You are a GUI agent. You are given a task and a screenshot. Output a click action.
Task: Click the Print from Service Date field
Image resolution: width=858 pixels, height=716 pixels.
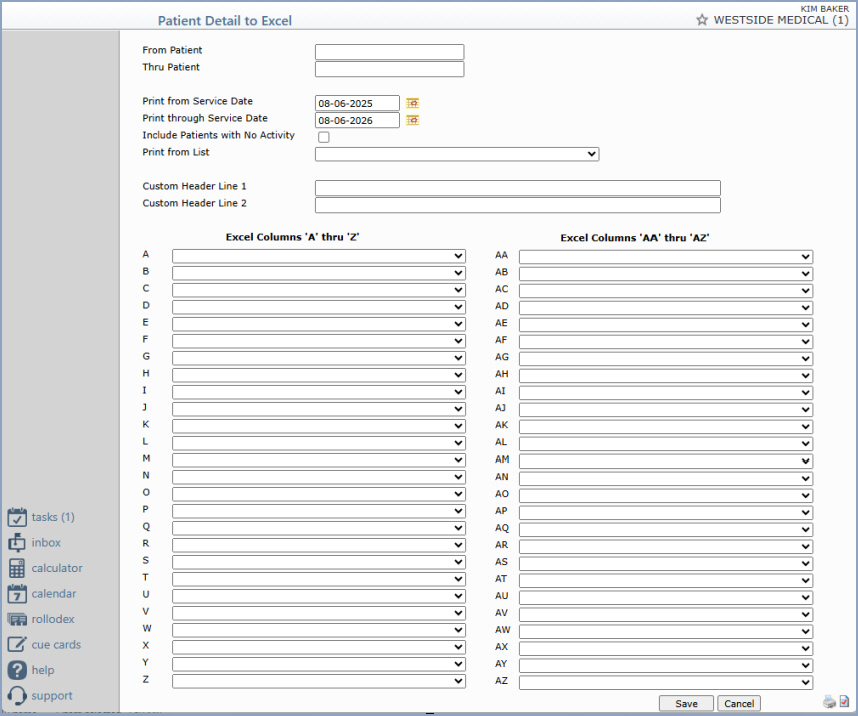coord(357,103)
